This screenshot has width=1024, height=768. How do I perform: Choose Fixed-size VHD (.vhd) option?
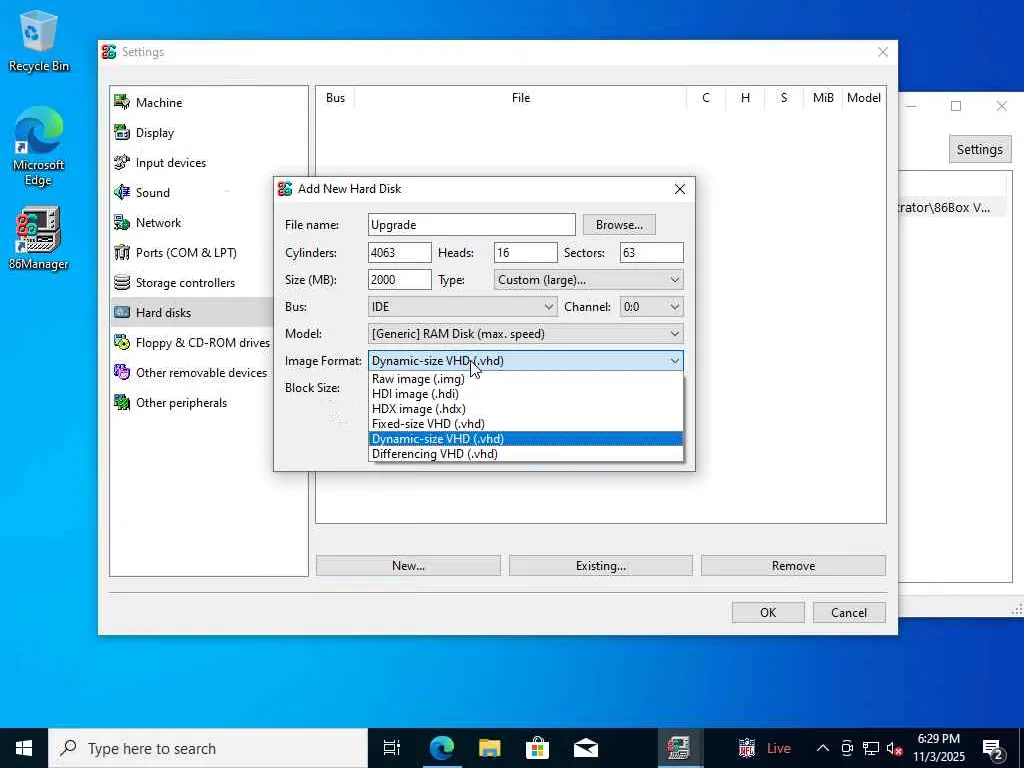(526, 424)
